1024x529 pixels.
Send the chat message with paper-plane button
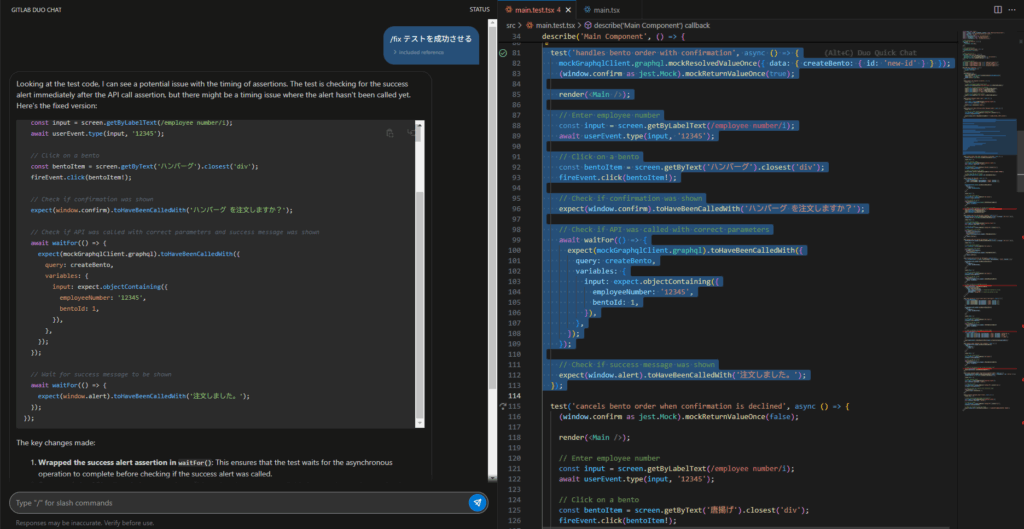[x=477, y=502]
